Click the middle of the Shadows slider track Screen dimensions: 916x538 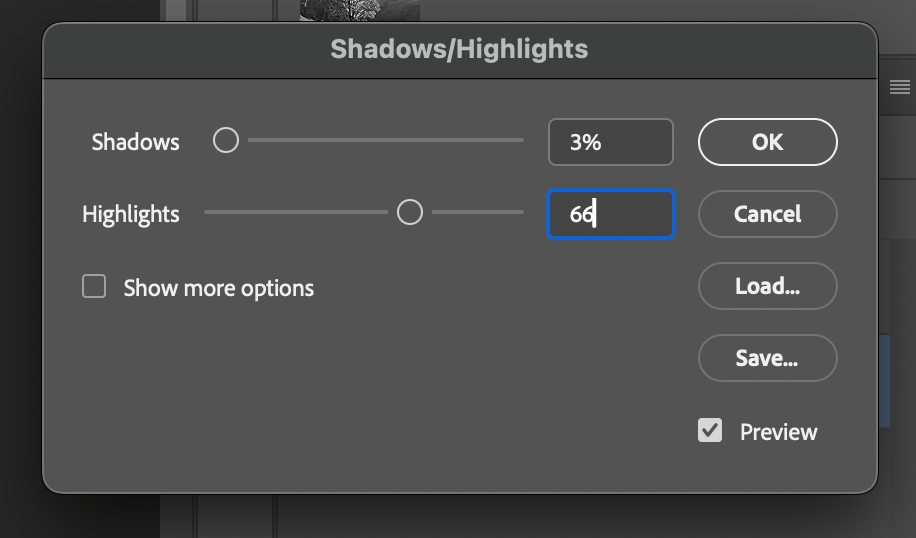[385, 141]
